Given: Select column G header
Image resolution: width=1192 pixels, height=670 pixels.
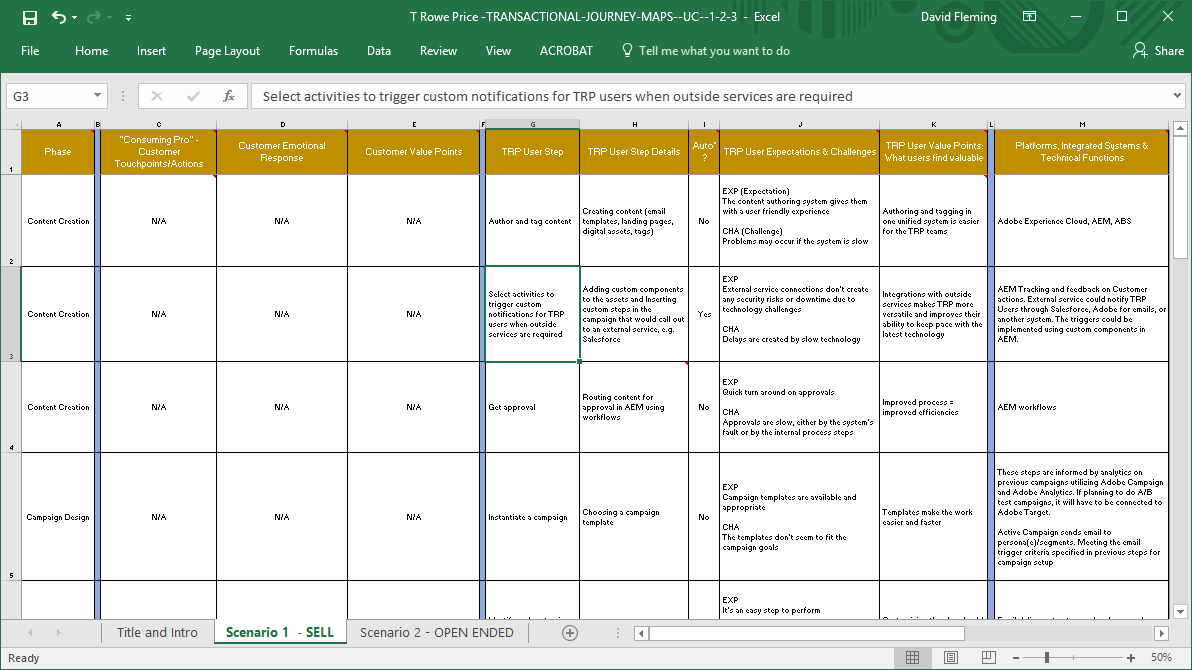Looking at the screenshot, I should tap(532, 124).
